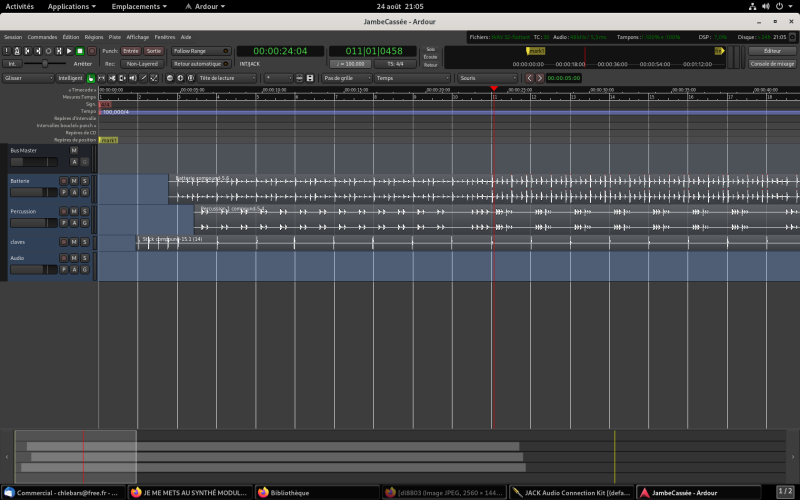Screen dimensions: 800x500
Task: Click the Ardour title bar close icon
Action: pos(790,21)
